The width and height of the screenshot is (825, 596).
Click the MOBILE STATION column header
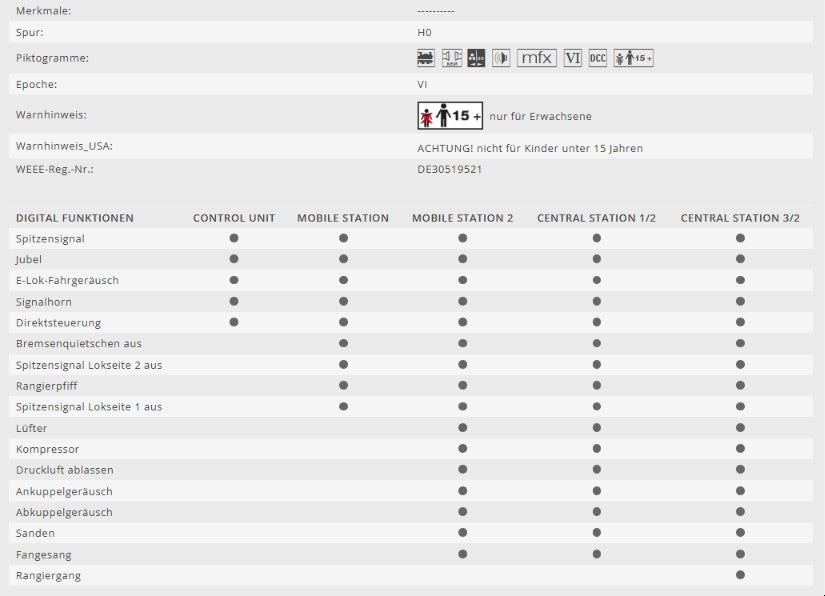[343, 218]
